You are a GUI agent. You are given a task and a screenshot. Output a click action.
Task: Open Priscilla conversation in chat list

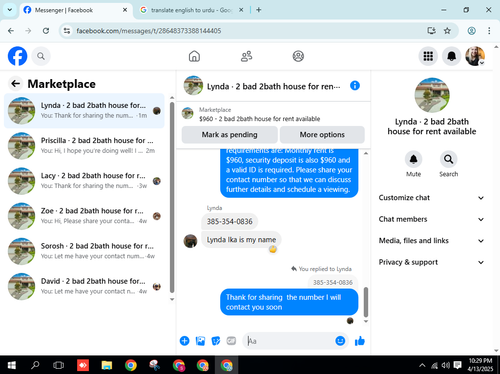84,146
